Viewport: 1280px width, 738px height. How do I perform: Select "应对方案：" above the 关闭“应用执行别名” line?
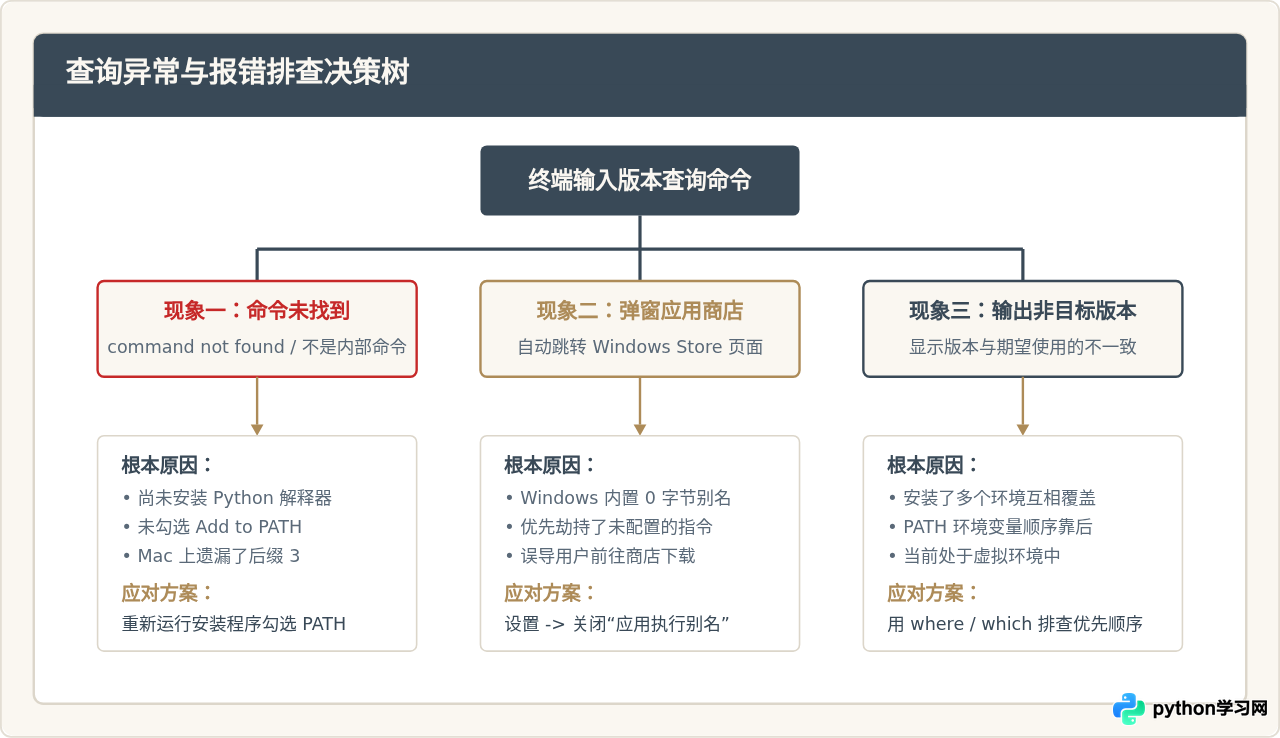click(551, 593)
